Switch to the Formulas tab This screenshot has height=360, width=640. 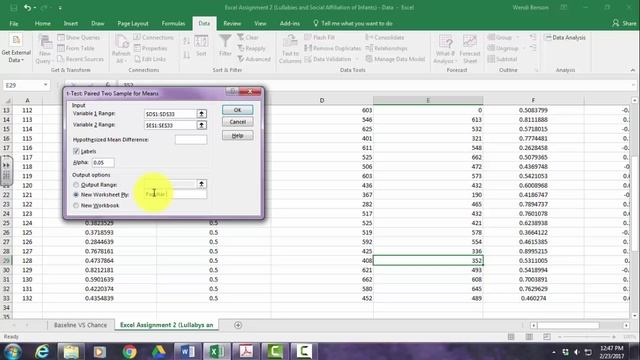click(173, 24)
